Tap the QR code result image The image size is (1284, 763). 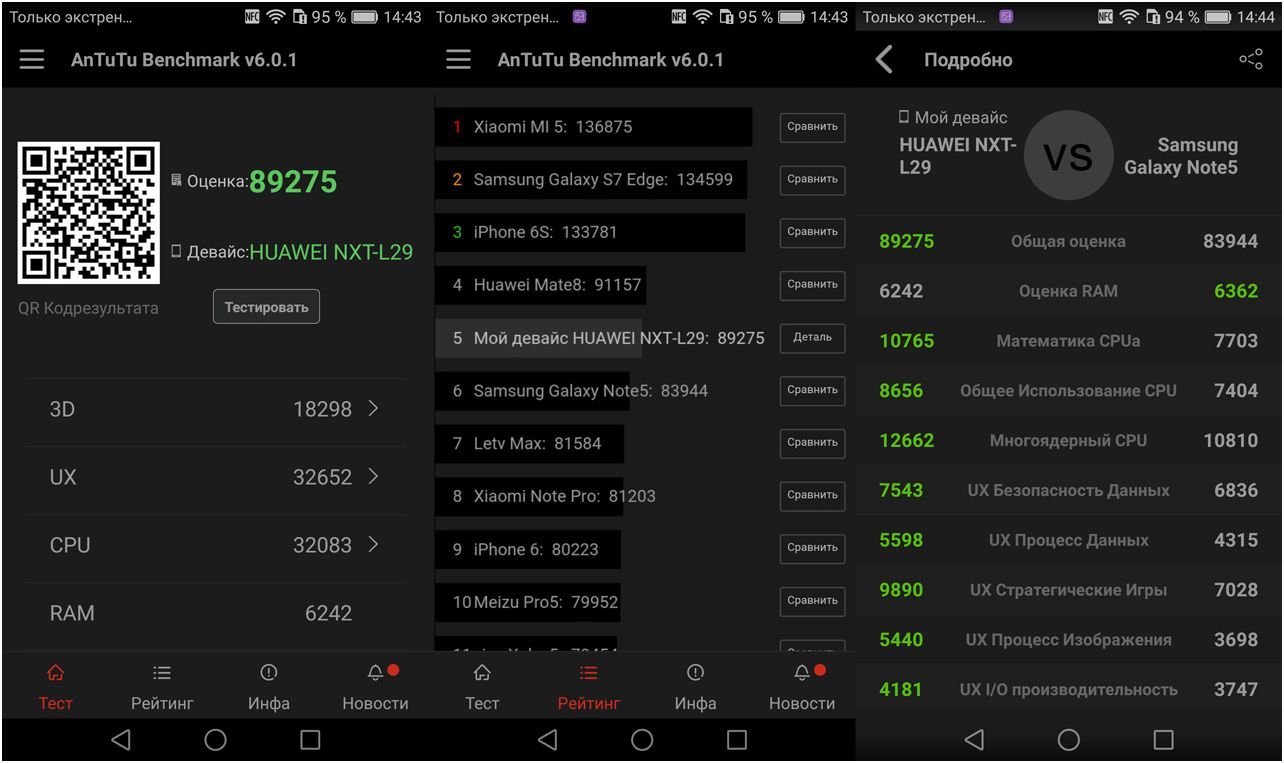click(x=88, y=212)
